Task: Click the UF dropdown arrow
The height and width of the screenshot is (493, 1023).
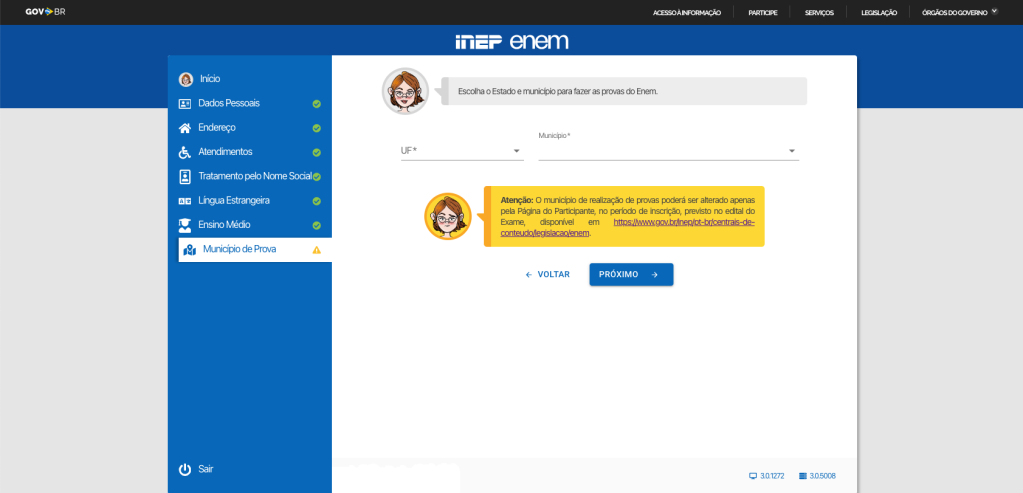Action: click(x=517, y=151)
